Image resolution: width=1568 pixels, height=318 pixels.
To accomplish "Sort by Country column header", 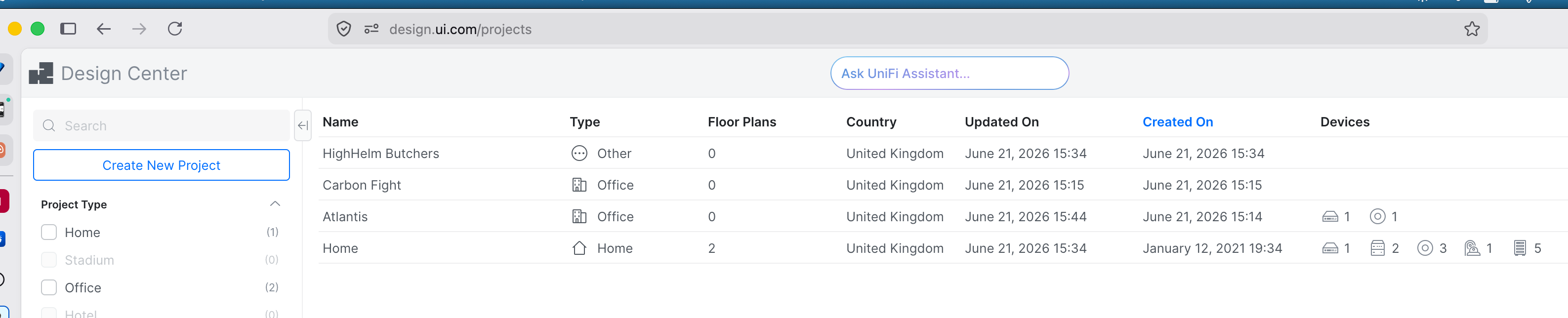I will [871, 121].
